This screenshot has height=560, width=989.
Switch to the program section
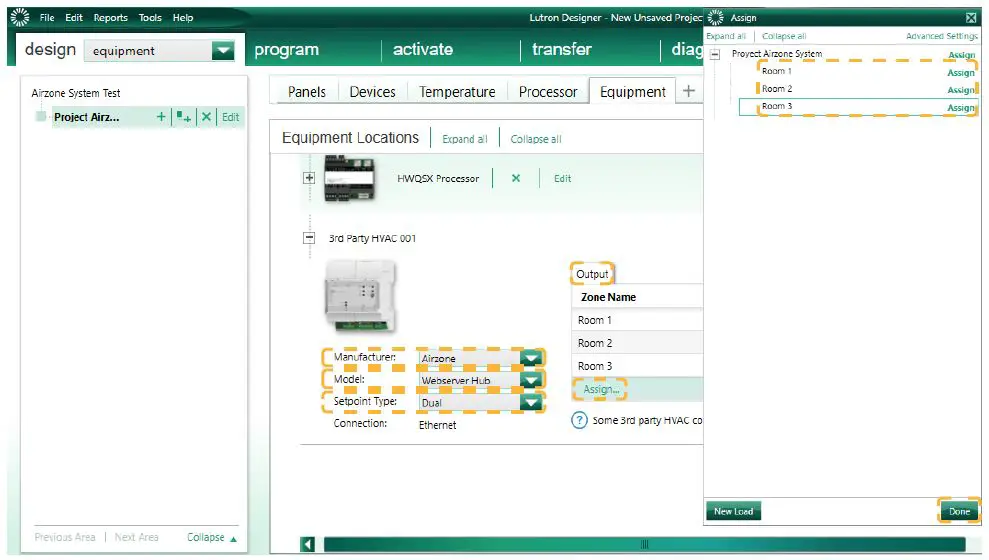286,50
